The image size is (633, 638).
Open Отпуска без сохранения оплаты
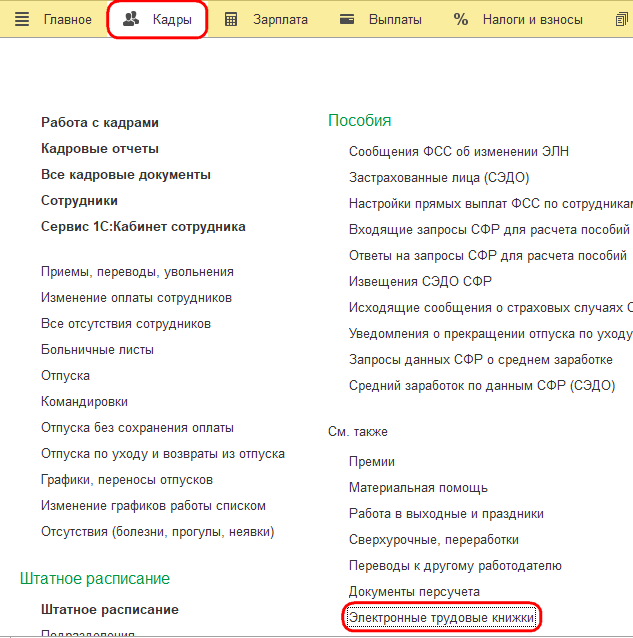click(137, 428)
